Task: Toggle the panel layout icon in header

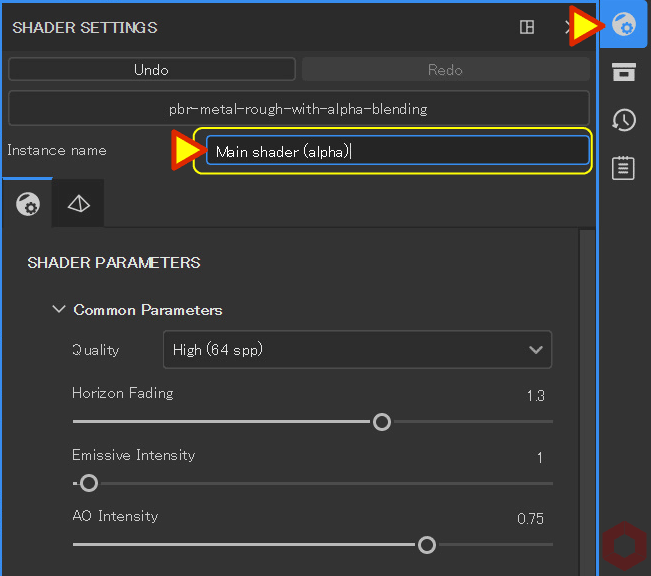Action: click(x=527, y=27)
